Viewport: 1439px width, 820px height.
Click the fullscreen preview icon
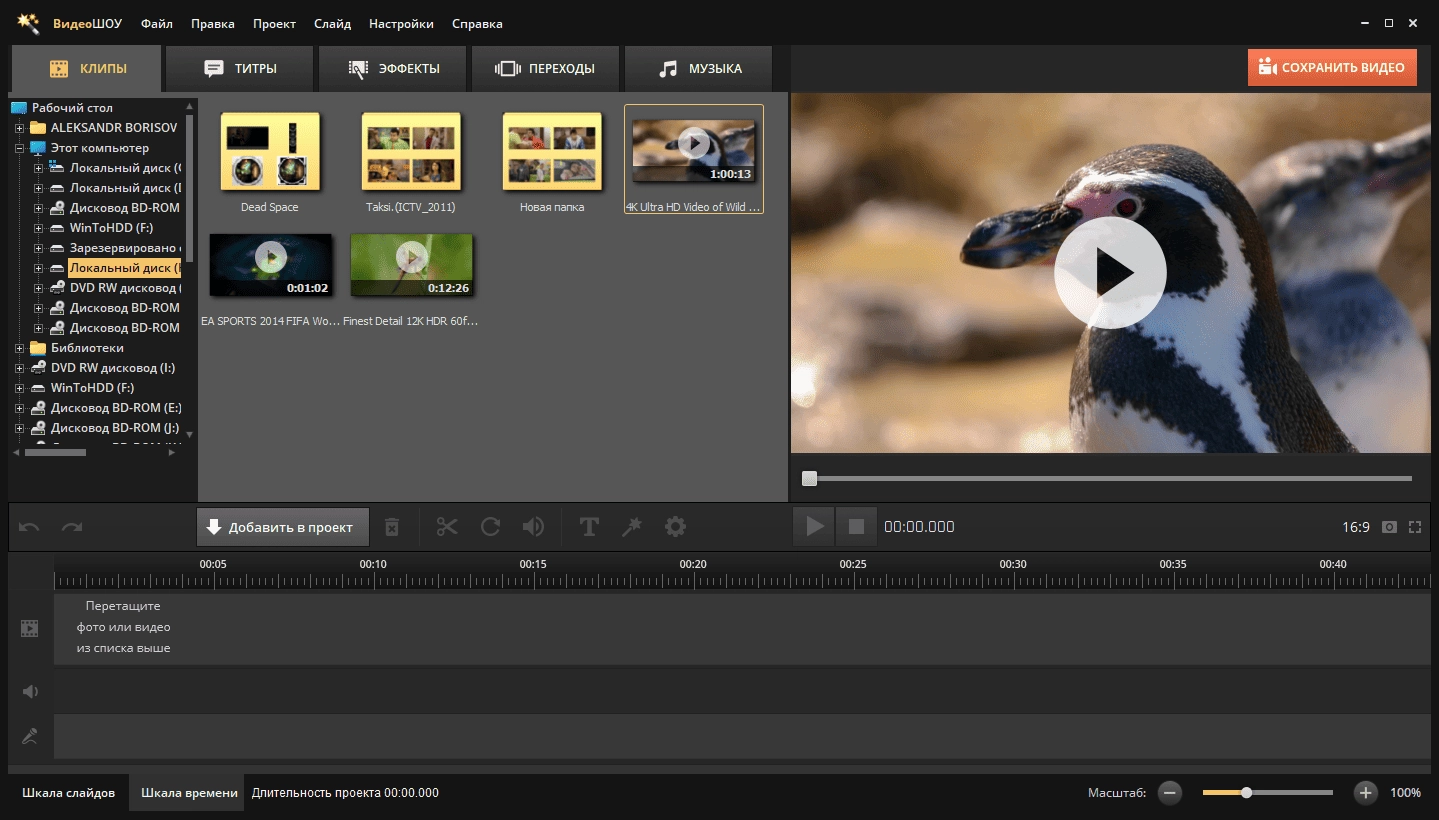pyautogui.click(x=1415, y=527)
